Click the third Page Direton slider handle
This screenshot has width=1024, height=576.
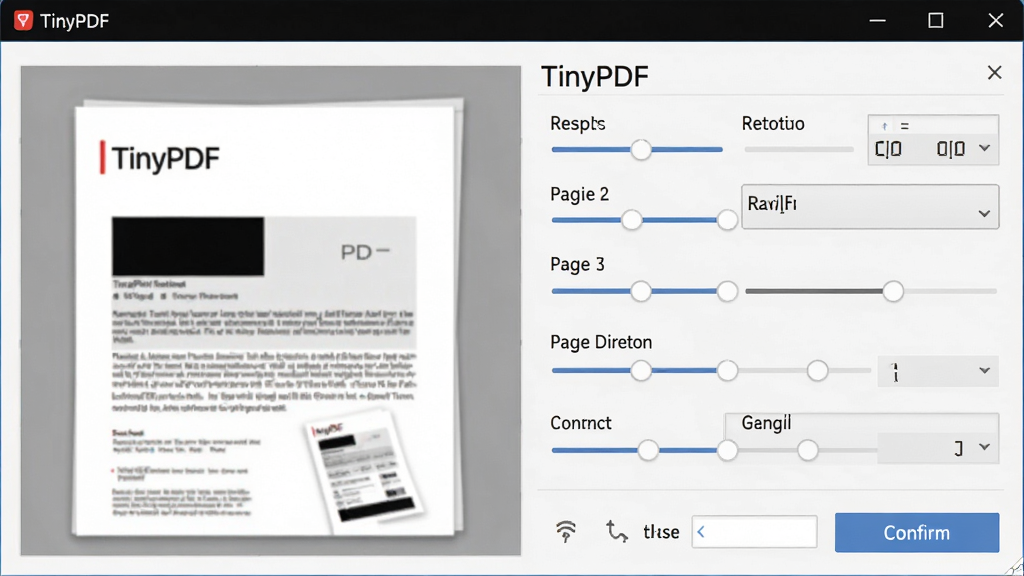817,371
